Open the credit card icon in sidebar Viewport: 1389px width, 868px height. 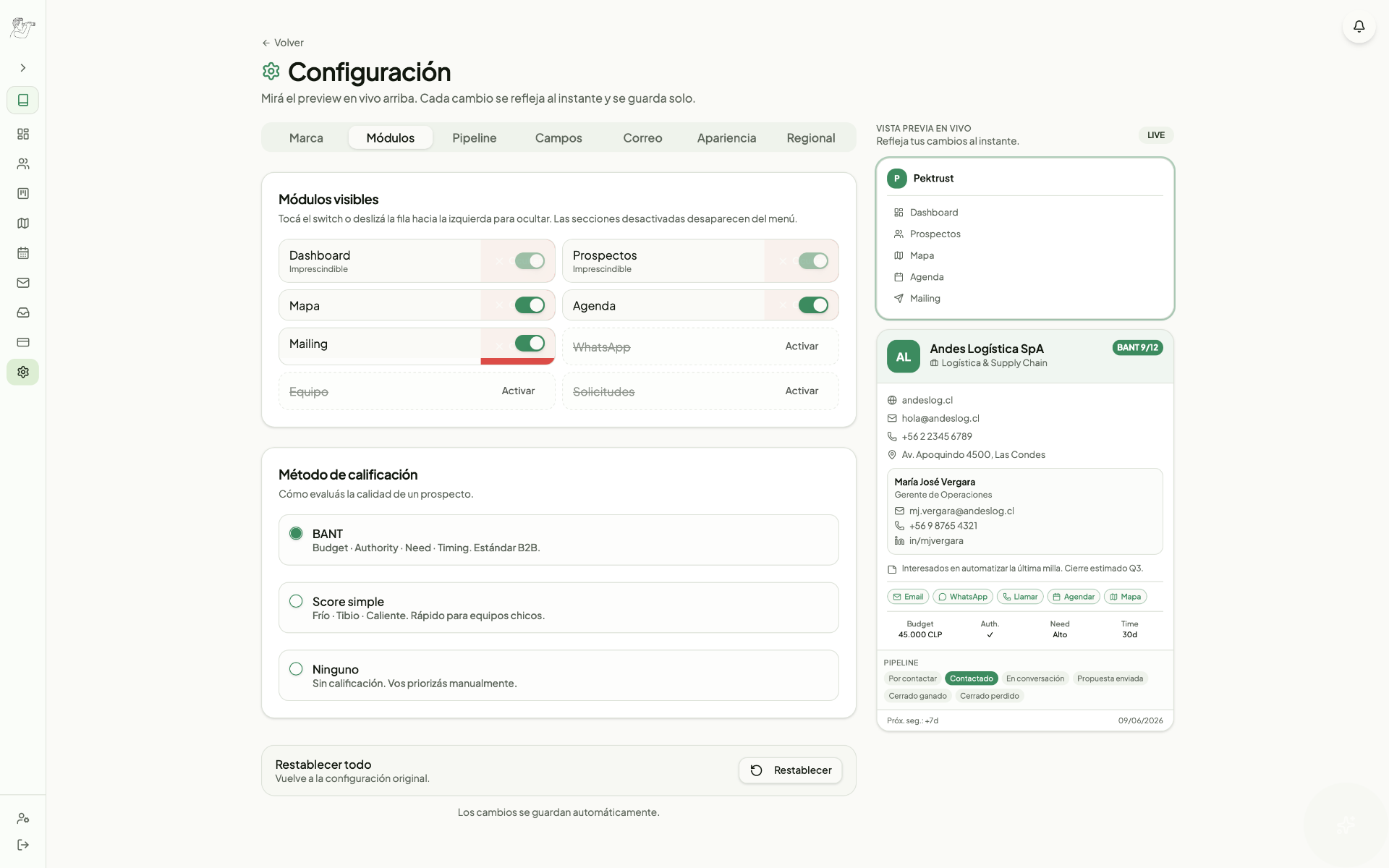pyautogui.click(x=23, y=342)
